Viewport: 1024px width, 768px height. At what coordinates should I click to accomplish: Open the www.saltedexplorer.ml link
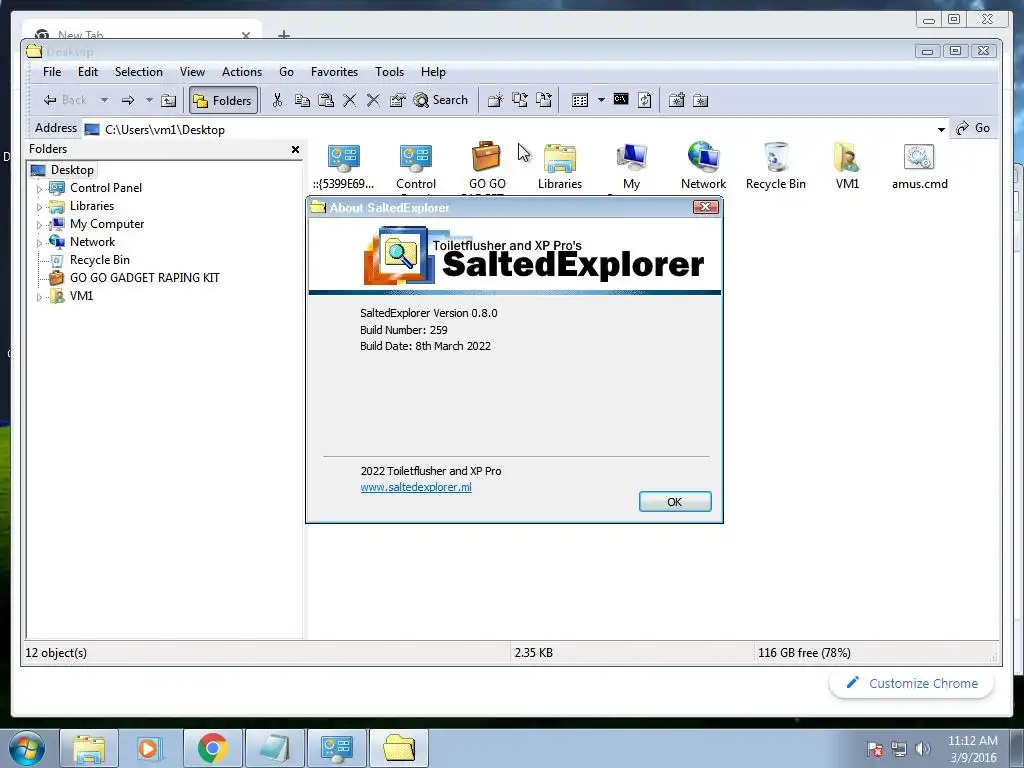(x=416, y=487)
